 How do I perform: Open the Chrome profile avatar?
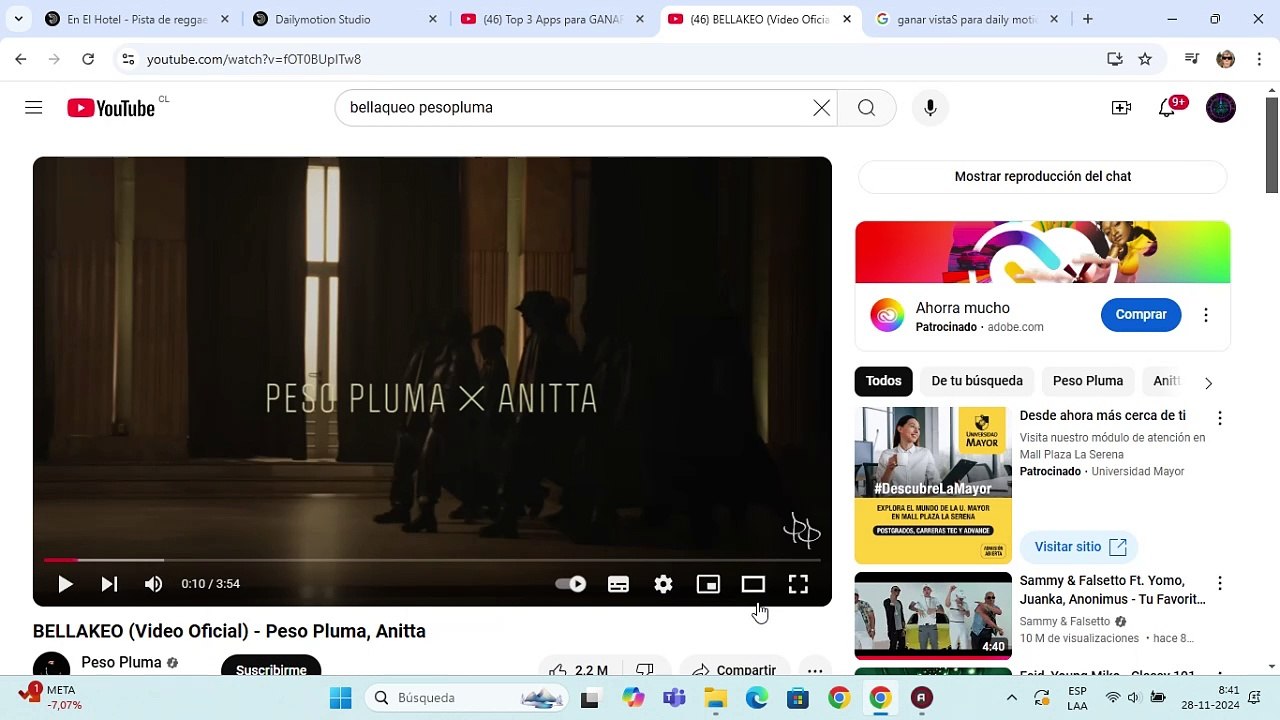(1226, 59)
